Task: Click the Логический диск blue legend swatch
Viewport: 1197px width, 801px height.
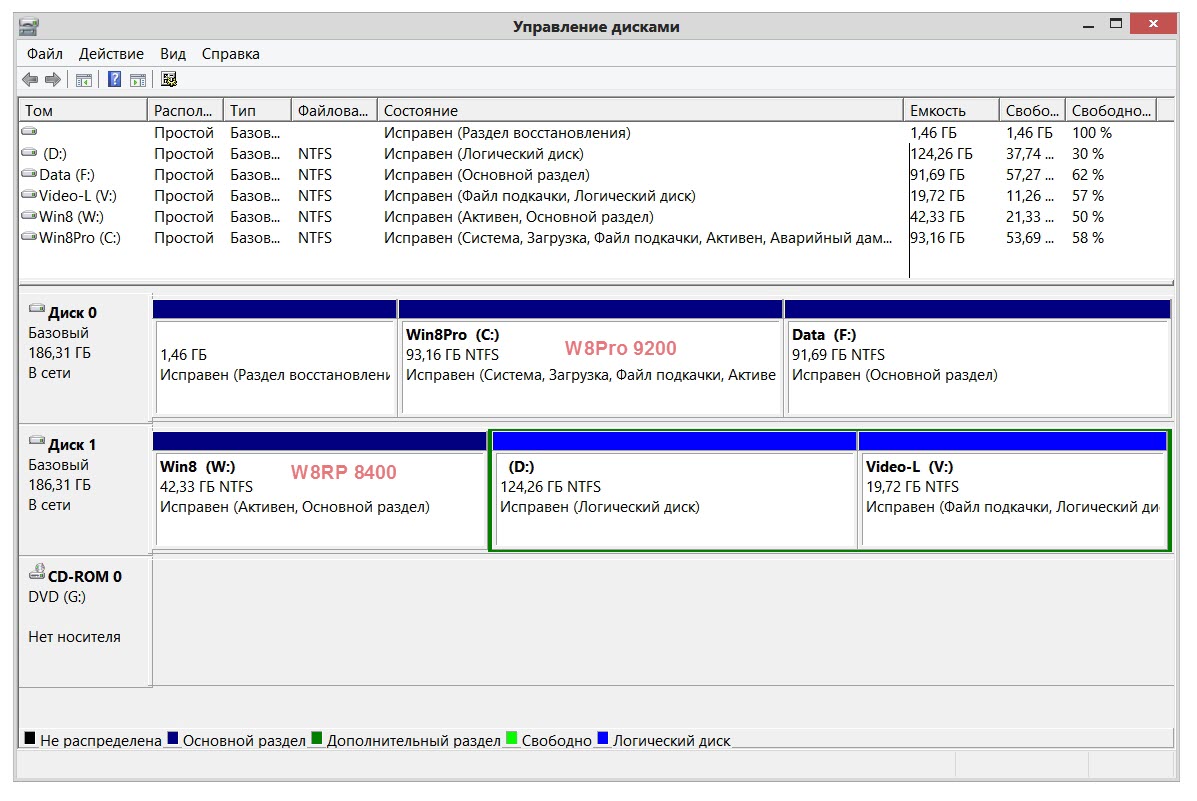Action: click(x=603, y=740)
